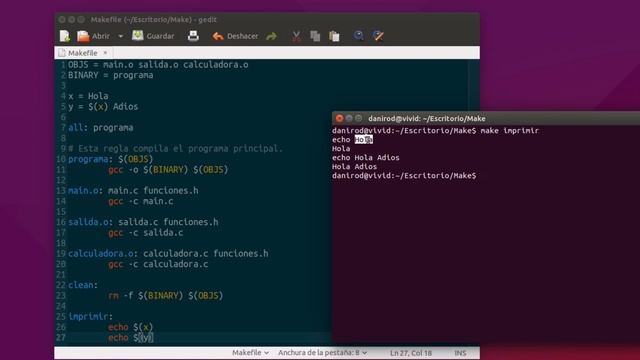Click line 1 OBJS definition in editor
640x360 pixels.
tap(158, 64)
